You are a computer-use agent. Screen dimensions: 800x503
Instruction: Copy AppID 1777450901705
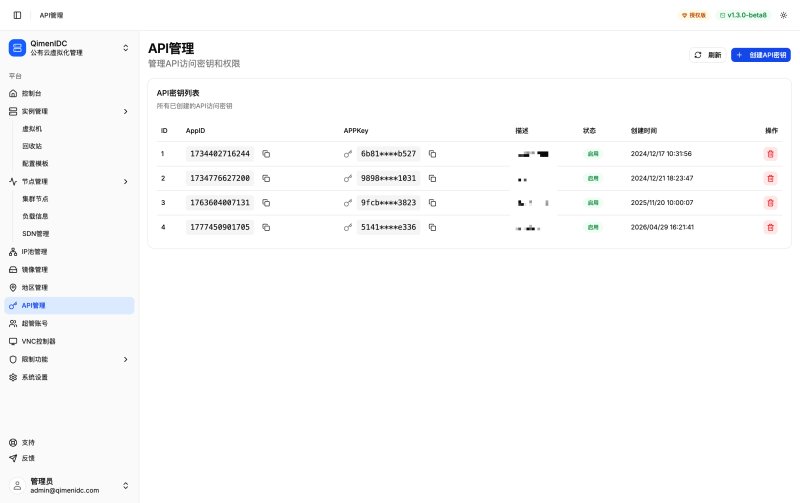click(x=266, y=227)
